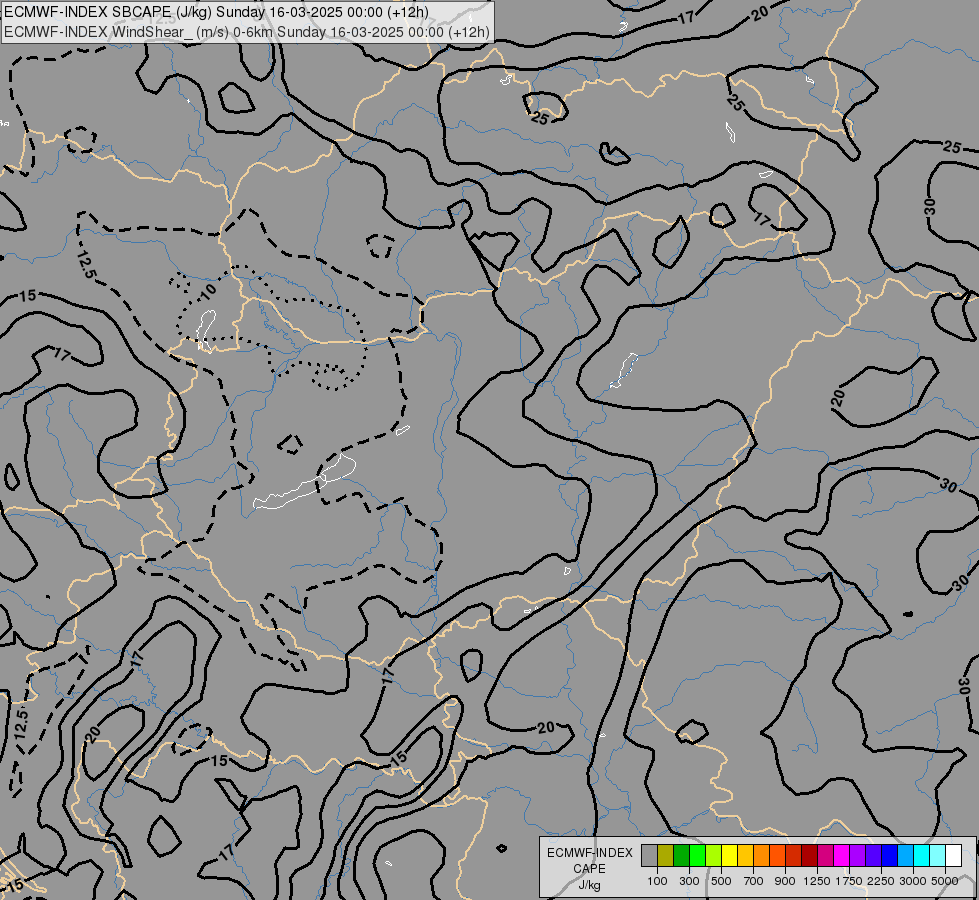Click the ECMWF-INDEX WindShear 0-6km title line
The width and height of the screenshot is (979, 900).
coord(247,32)
